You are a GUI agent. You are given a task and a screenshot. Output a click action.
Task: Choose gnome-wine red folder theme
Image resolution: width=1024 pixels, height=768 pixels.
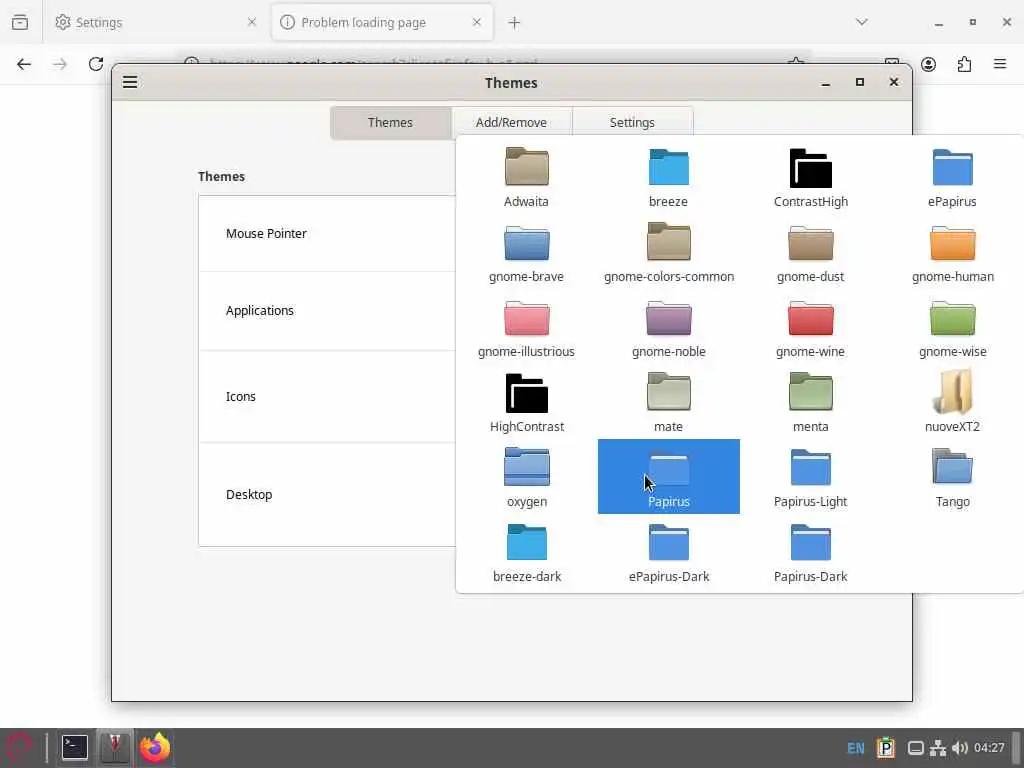(x=810, y=327)
